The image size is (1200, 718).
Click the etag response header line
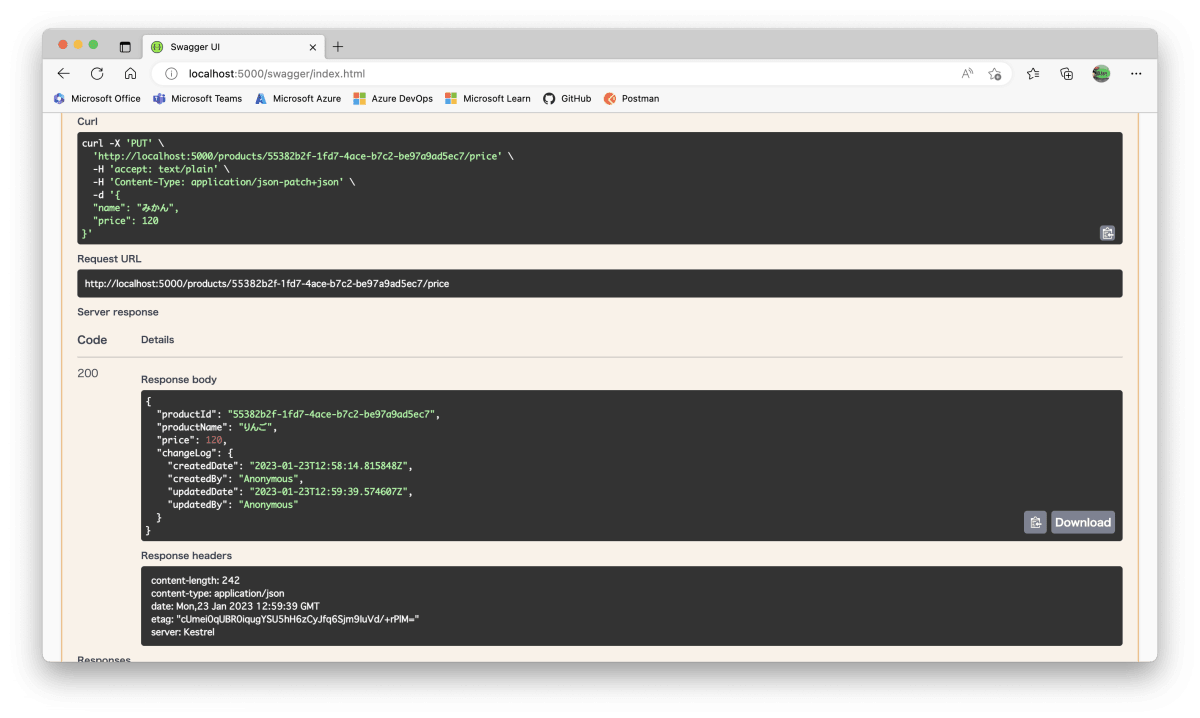coord(285,619)
